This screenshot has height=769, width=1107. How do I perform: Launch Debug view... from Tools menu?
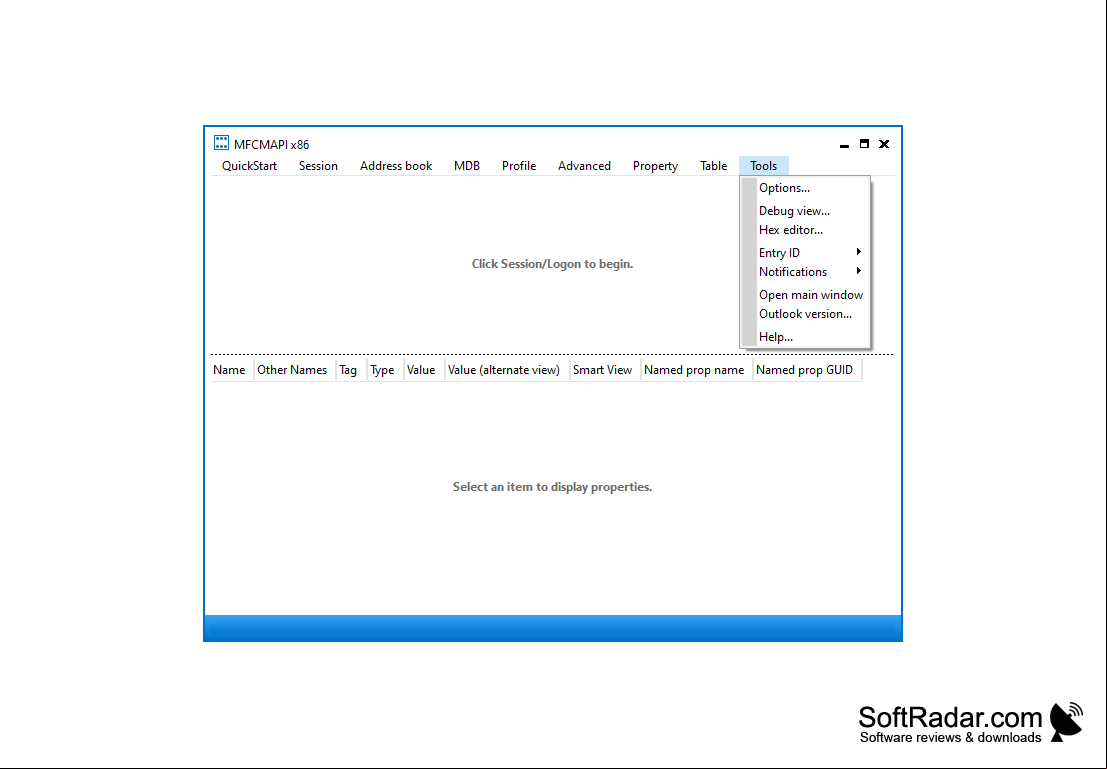806,210
